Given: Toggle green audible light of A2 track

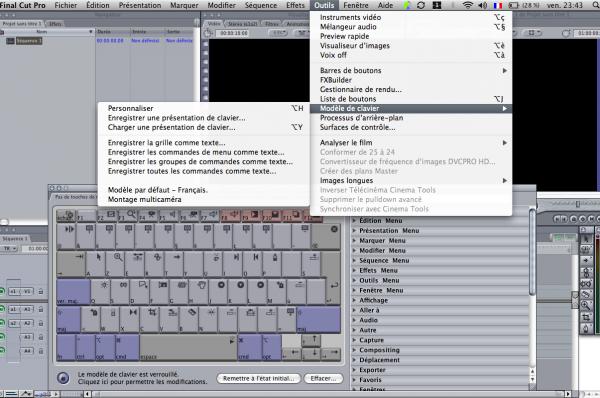Looking at the screenshot, I should point(2,323).
